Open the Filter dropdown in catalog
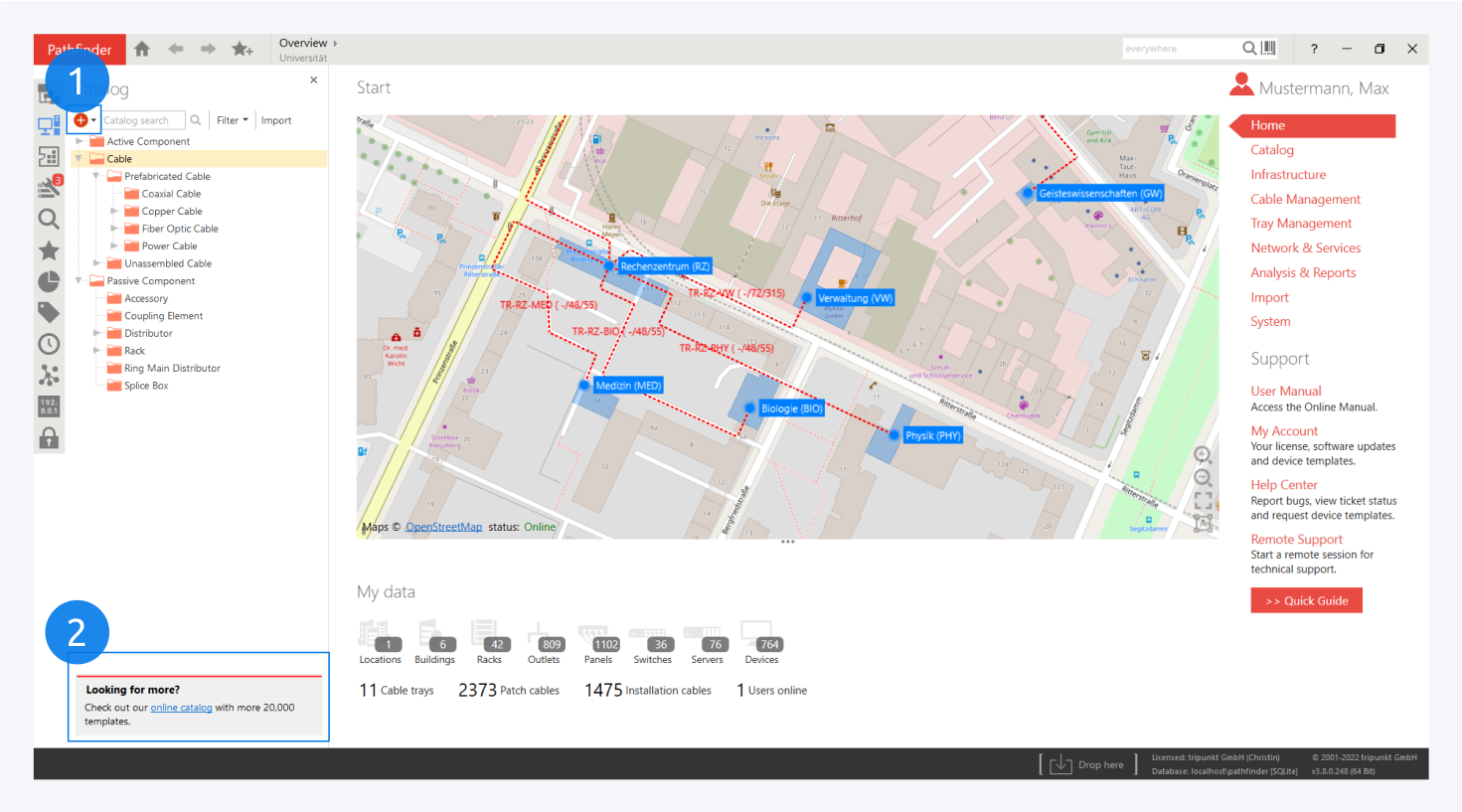This screenshot has height=812, width=1462. (x=232, y=120)
